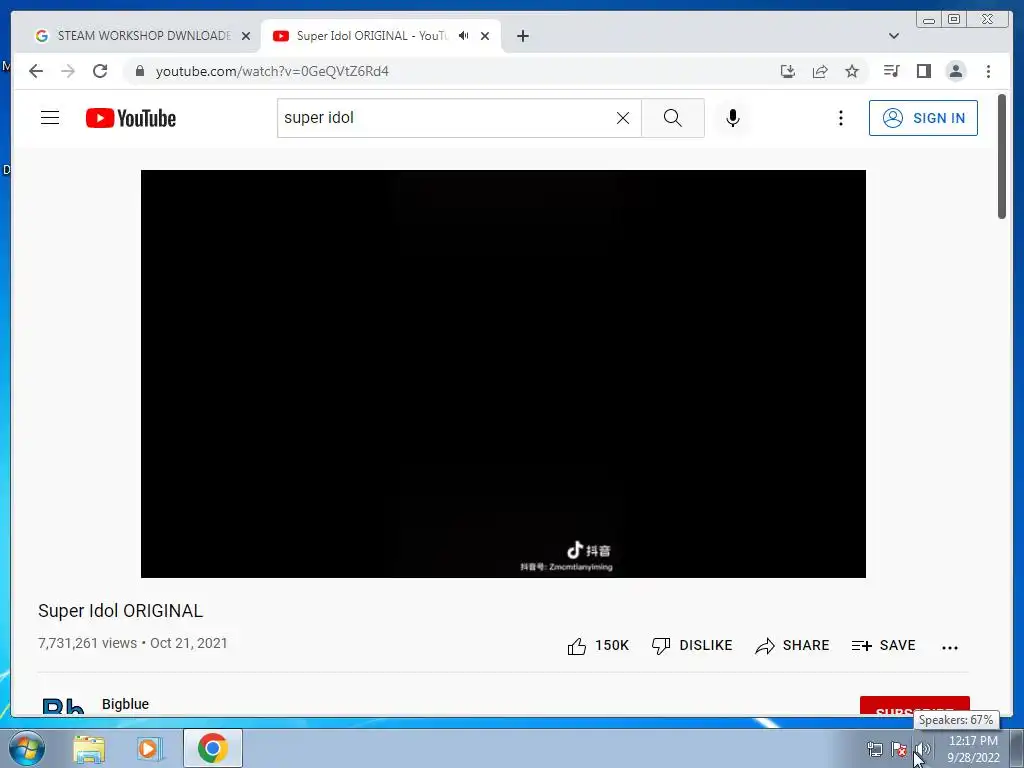Open Action Center flag icon
This screenshot has width=1024, height=768.
point(899,749)
